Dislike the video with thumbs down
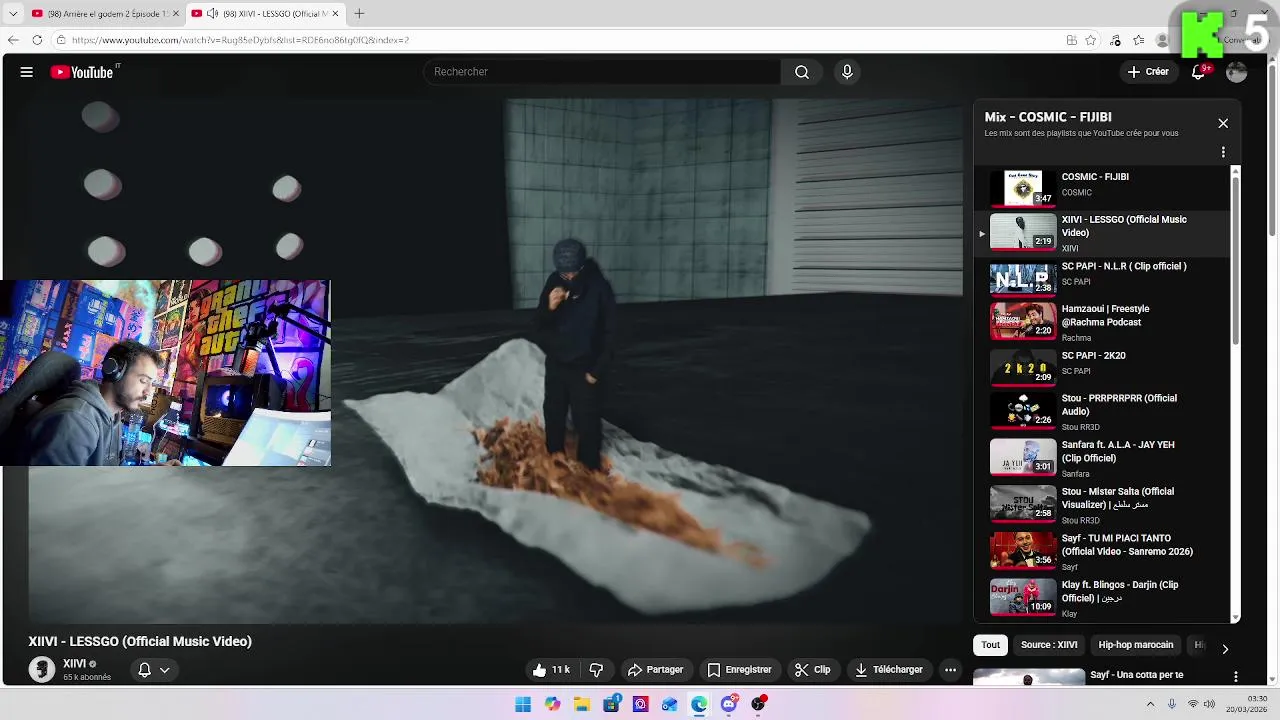Screen dimensions: 1280x720 click(x=597, y=670)
